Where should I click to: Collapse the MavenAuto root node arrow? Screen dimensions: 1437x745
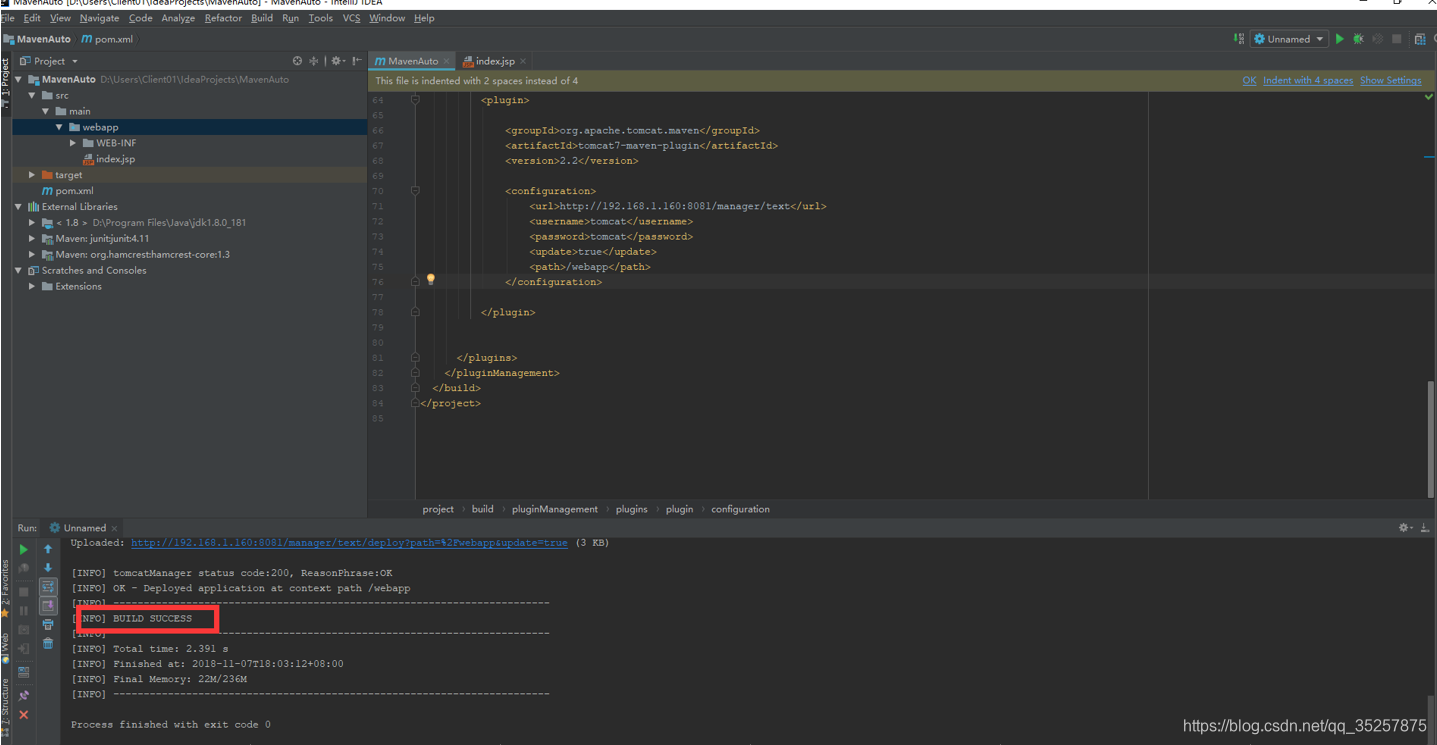pos(19,79)
